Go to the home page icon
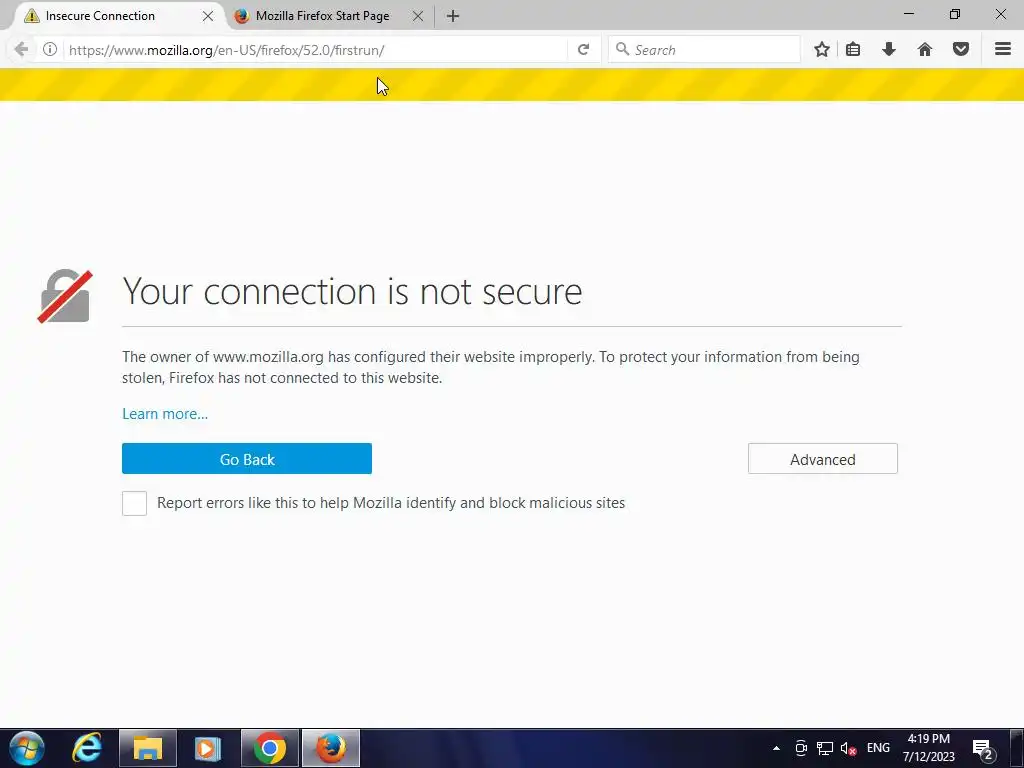This screenshot has height=768, width=1024. 925,50
